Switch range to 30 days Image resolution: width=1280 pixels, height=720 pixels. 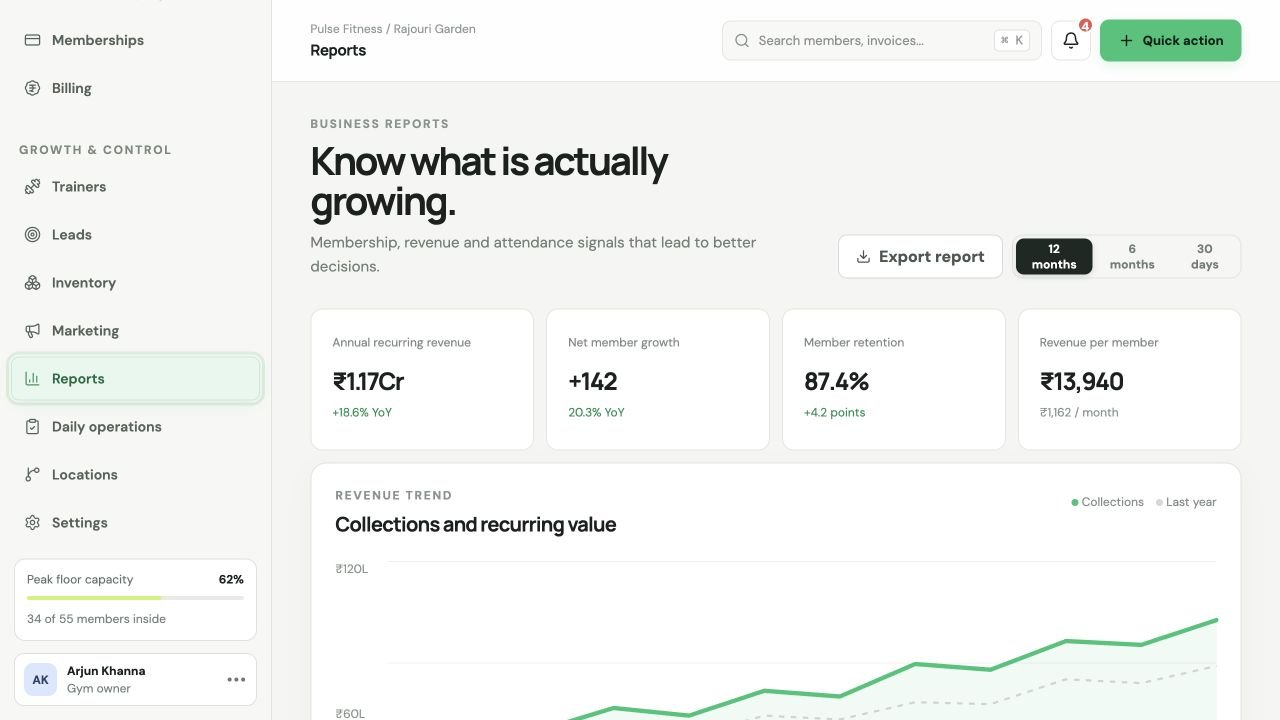[1204, 257]
